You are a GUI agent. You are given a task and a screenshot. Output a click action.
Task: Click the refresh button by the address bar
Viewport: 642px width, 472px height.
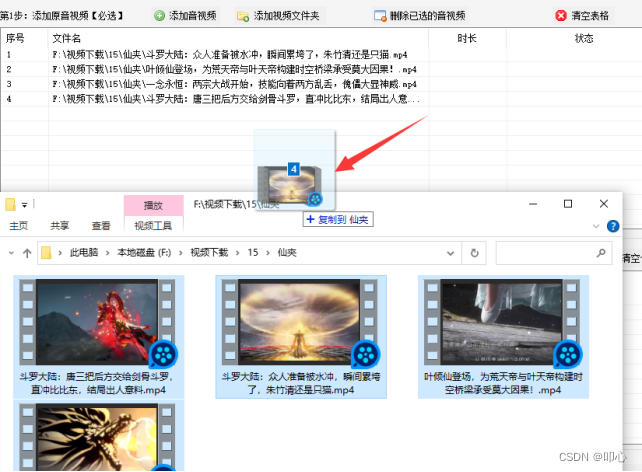[x=474, y=253]
